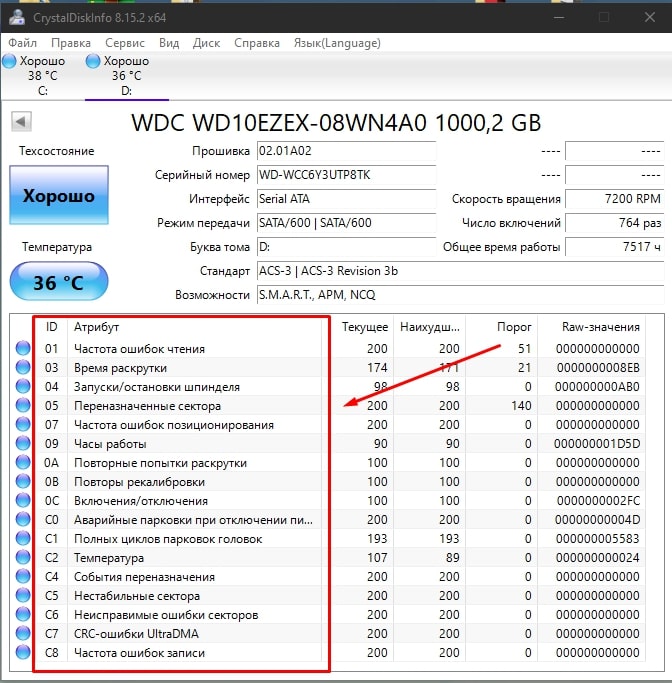This screenshot has width=672, height=683.
Task: Click status orb of attribute 07 row
Action: tap(23, 424)
